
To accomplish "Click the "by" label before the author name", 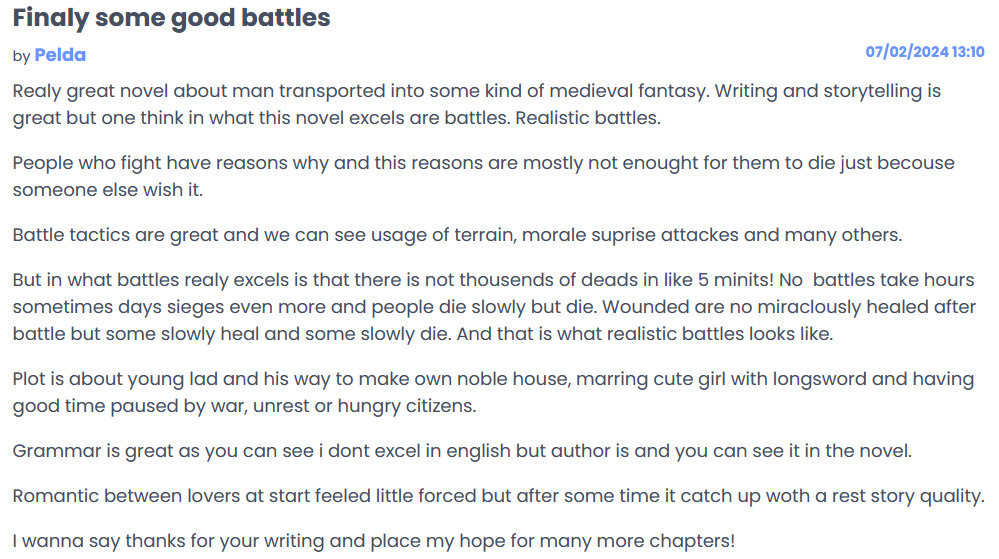I will (21, 56).
